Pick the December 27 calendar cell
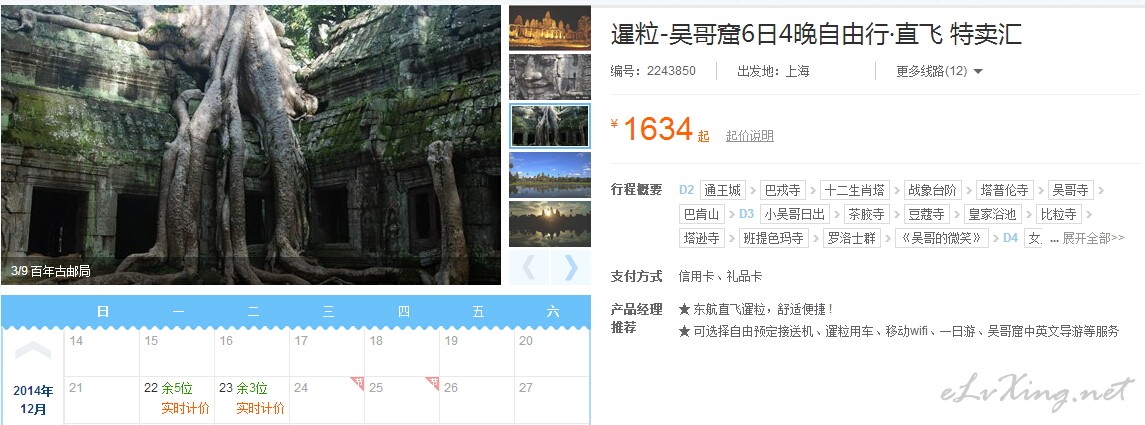The width and height of the screenshot is (1145, 425). (552, 399)
